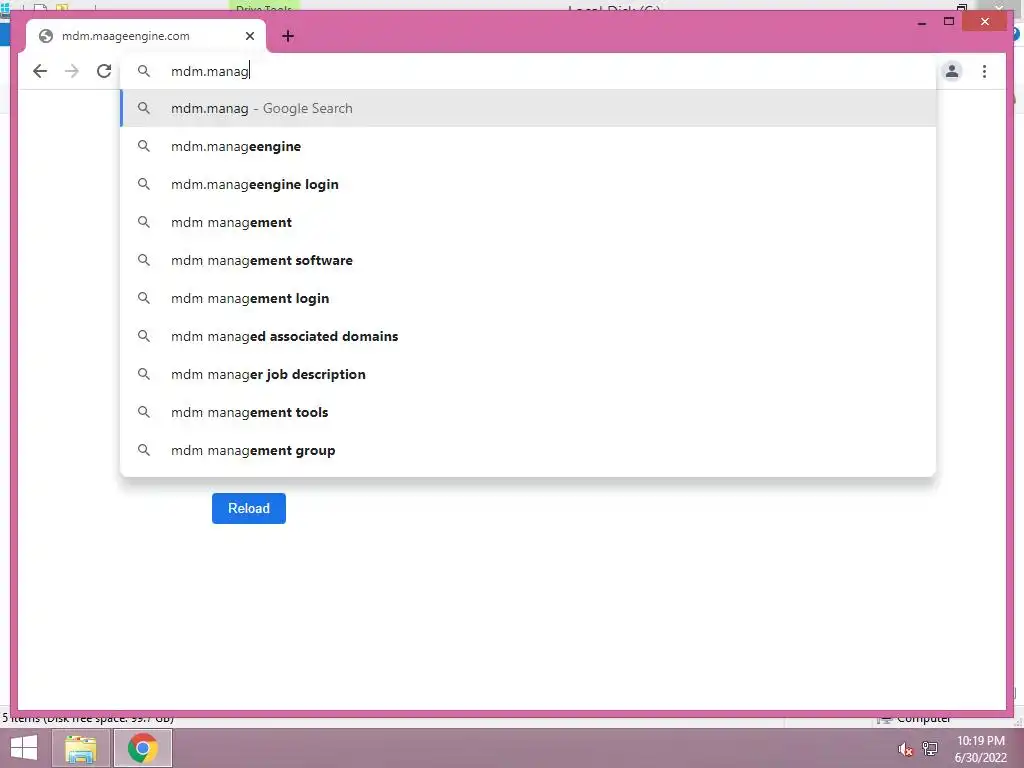
Task: Pick the 'mdm management group' suggestion
Action: [528, 450]
